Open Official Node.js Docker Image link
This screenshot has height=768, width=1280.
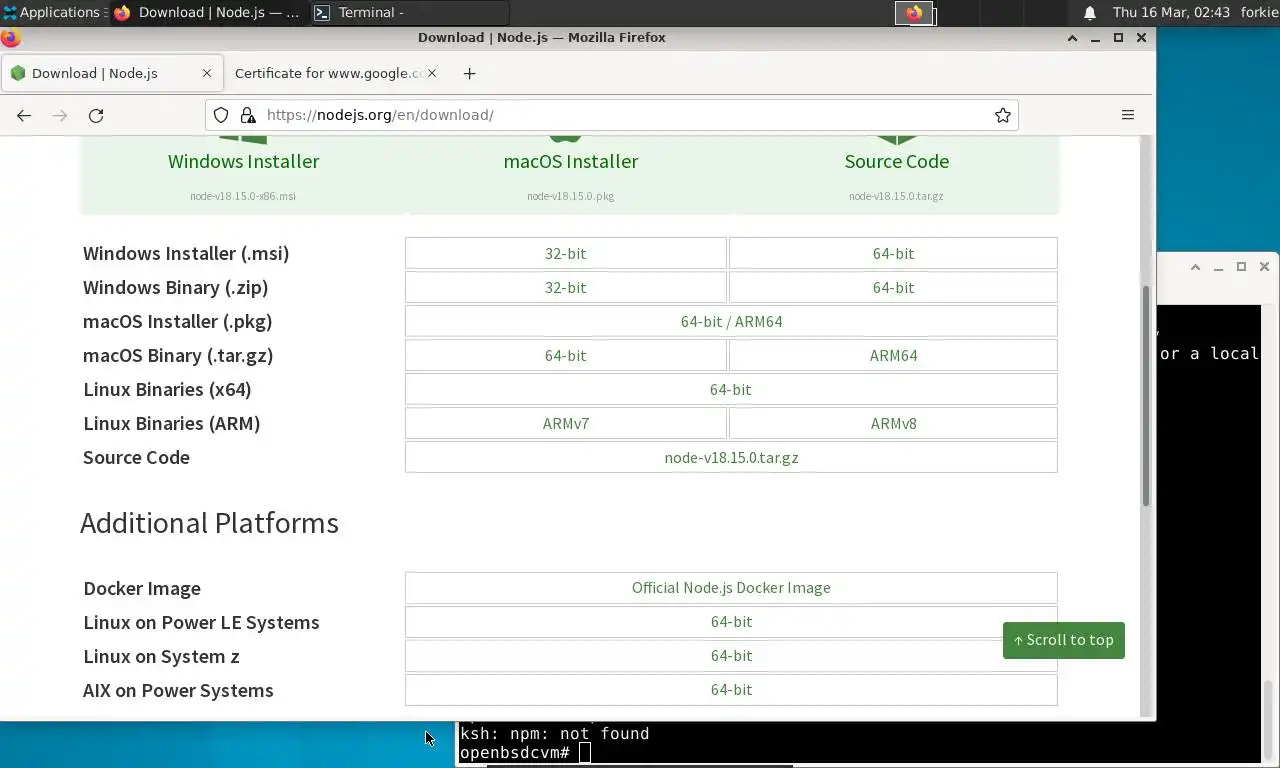(x=731, y=587)
